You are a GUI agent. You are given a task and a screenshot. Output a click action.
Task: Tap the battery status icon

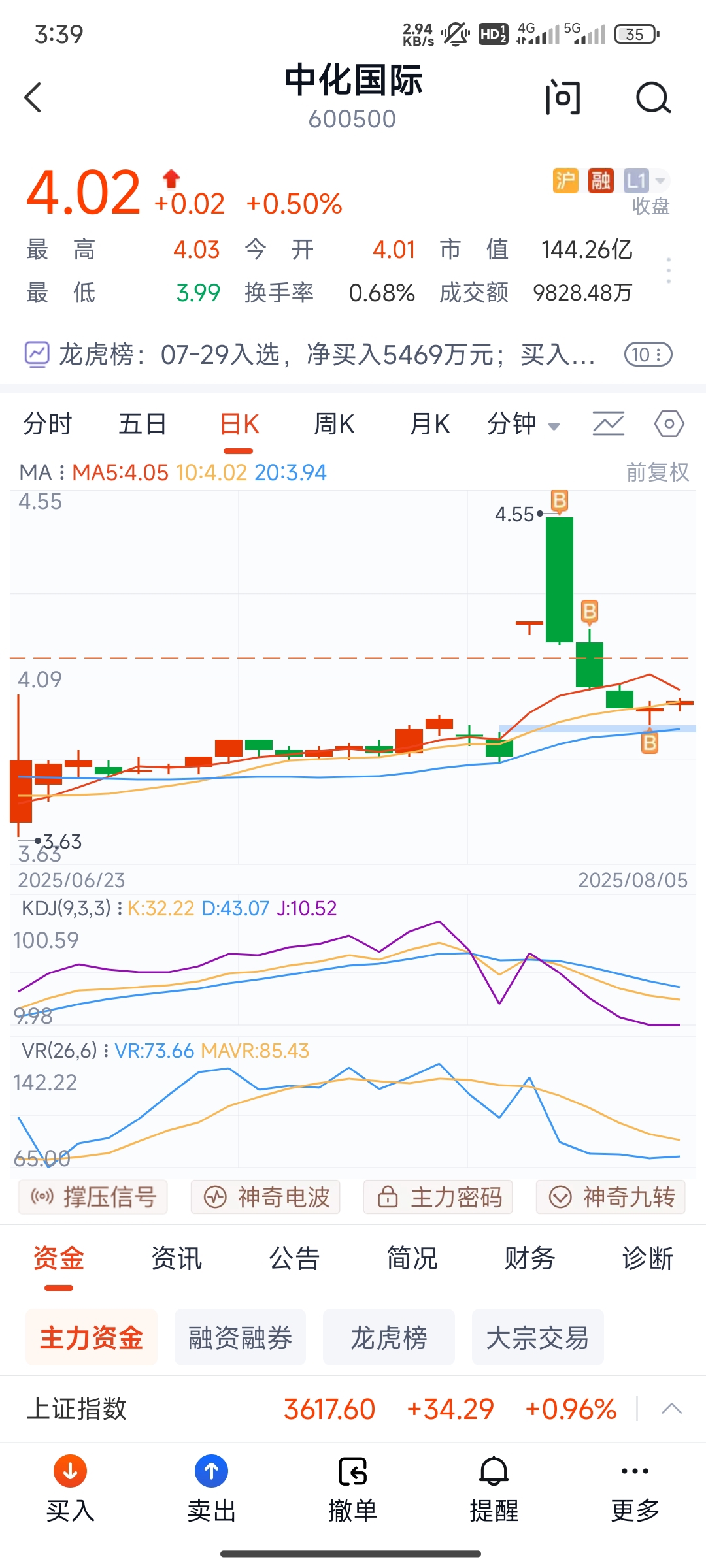click(637, 34)
